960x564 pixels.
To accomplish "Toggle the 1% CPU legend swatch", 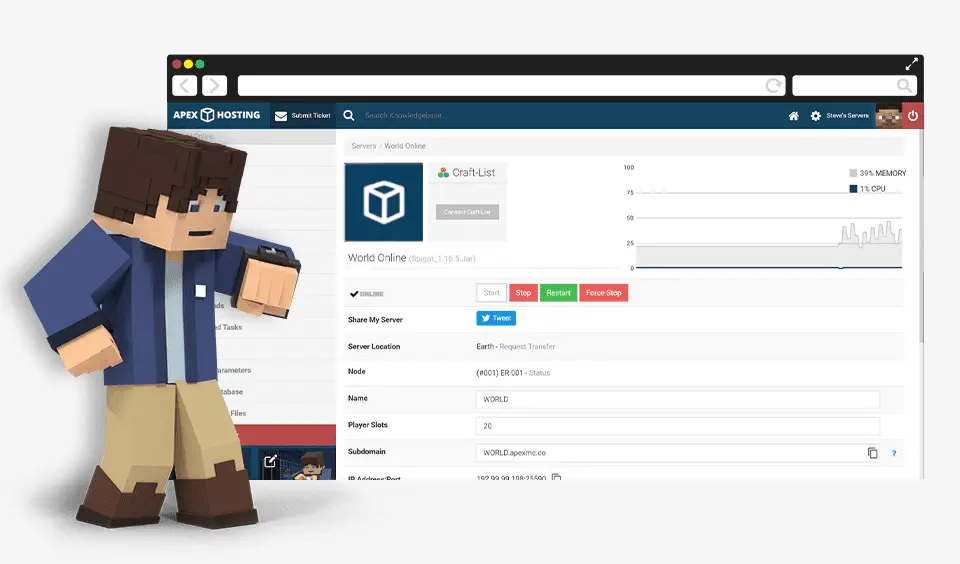I will (853, 189).
